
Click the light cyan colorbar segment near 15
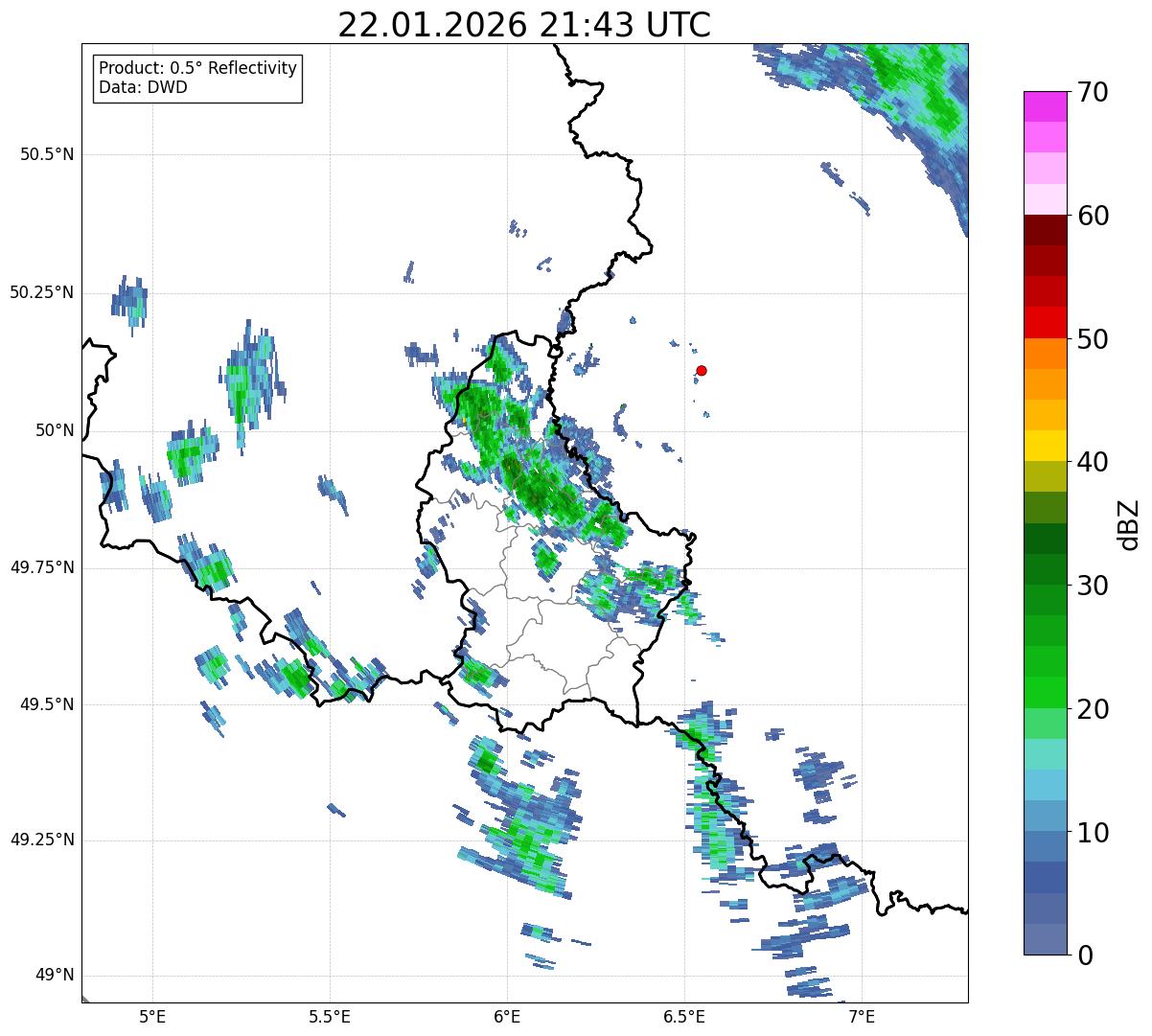click(1046, 755)
